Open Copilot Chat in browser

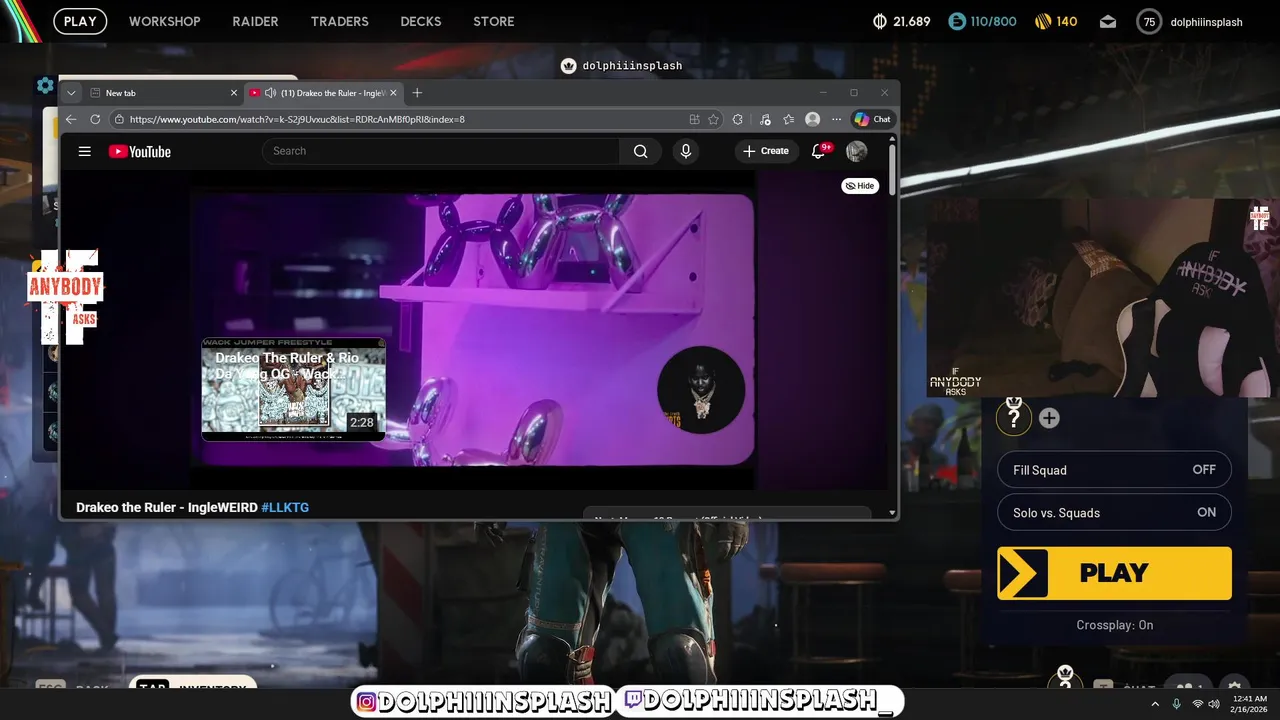click(872, 119)
